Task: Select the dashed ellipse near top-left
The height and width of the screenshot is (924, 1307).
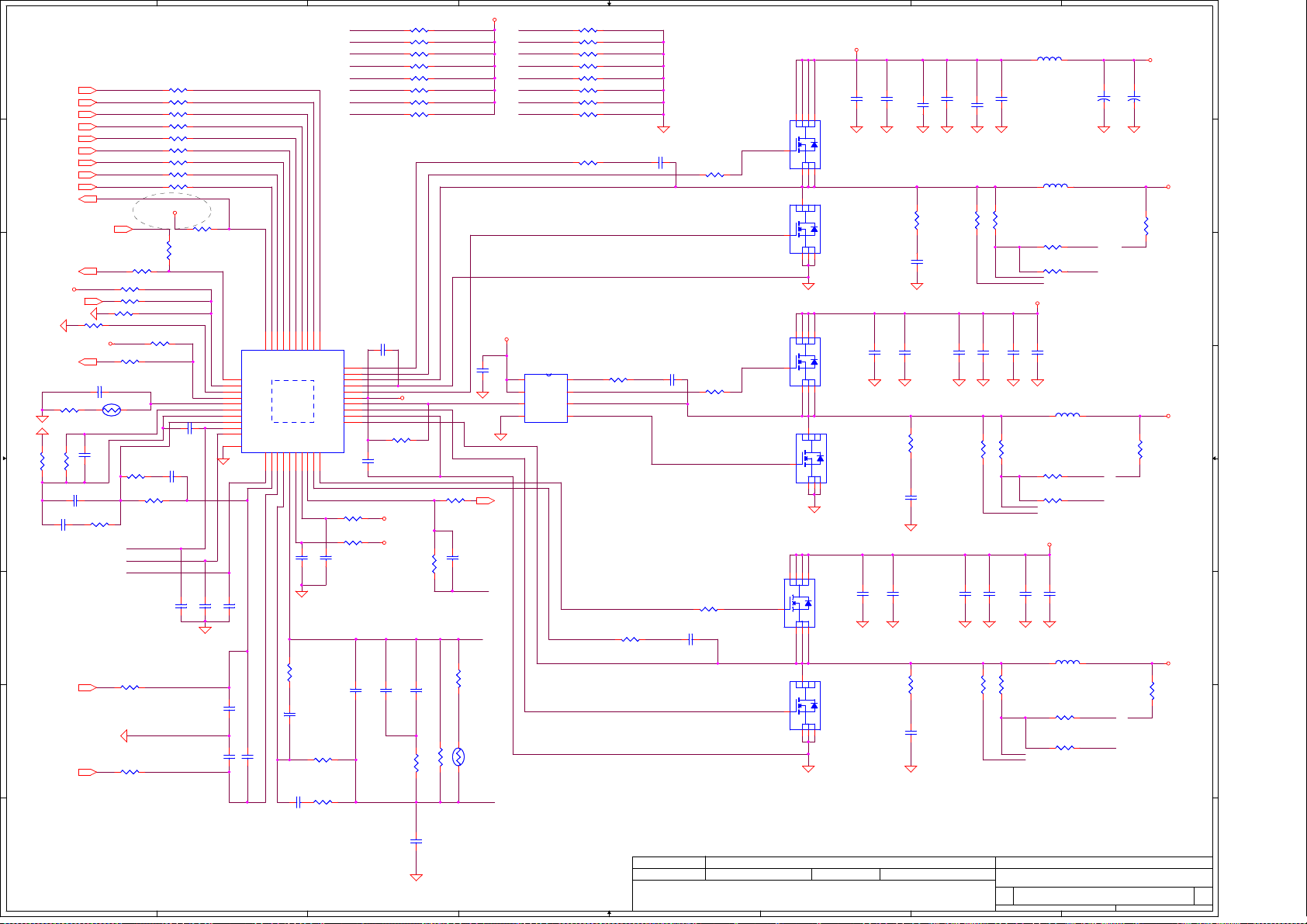Action: 171,210
